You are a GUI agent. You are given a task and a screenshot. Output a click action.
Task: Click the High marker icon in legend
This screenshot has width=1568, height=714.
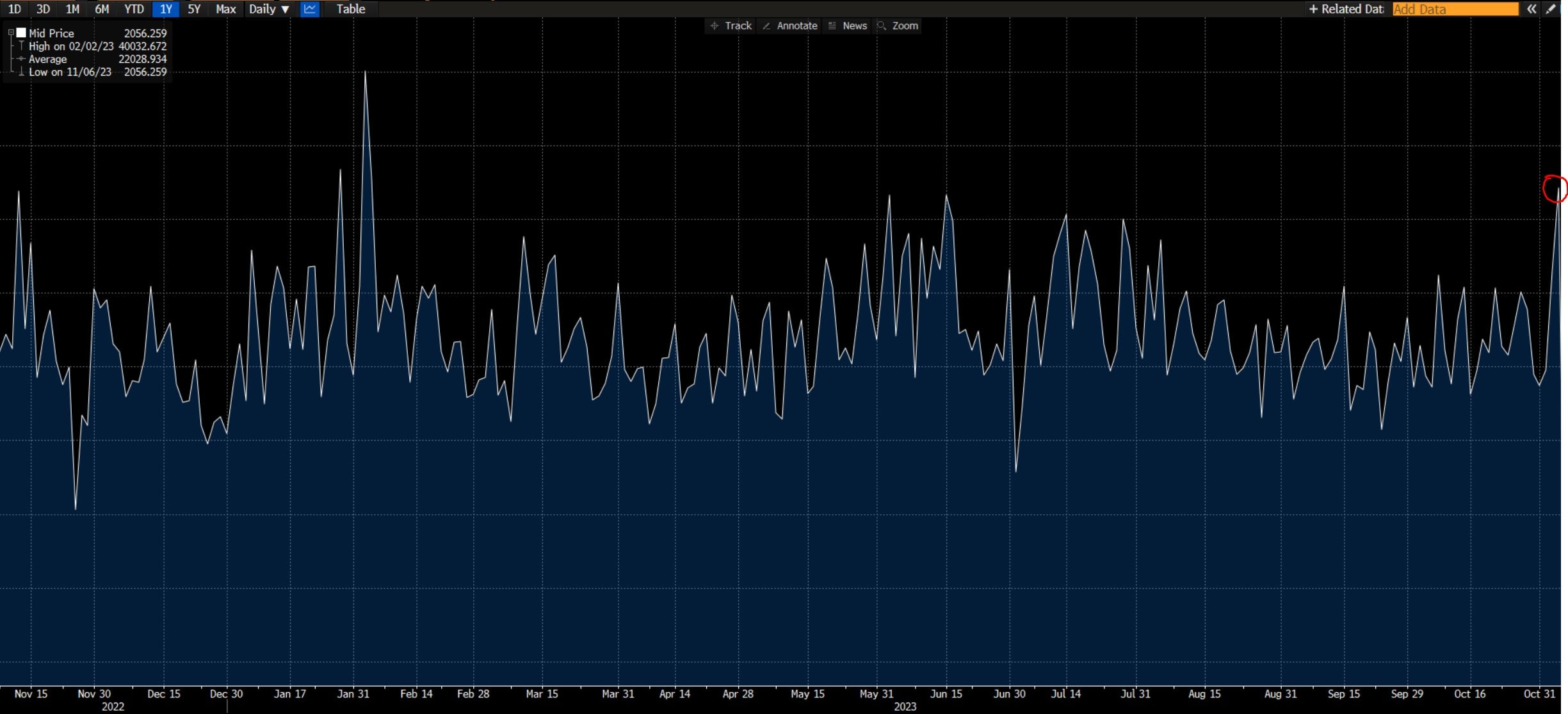click(21, 46)
